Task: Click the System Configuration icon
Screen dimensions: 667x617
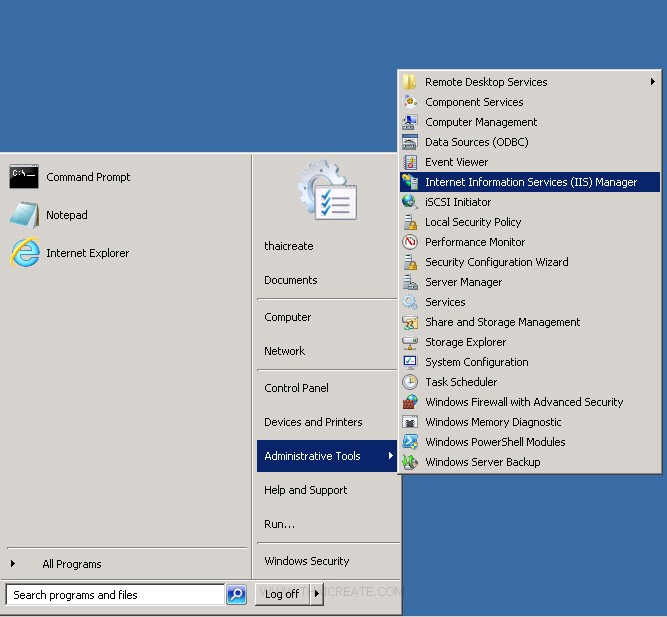Action: point(410,362)
